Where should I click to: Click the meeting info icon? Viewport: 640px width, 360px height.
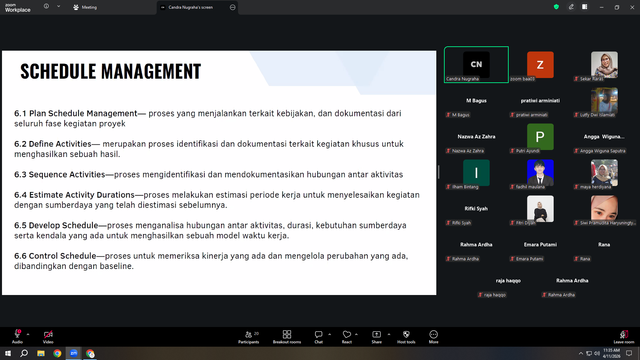pos(46,7)
